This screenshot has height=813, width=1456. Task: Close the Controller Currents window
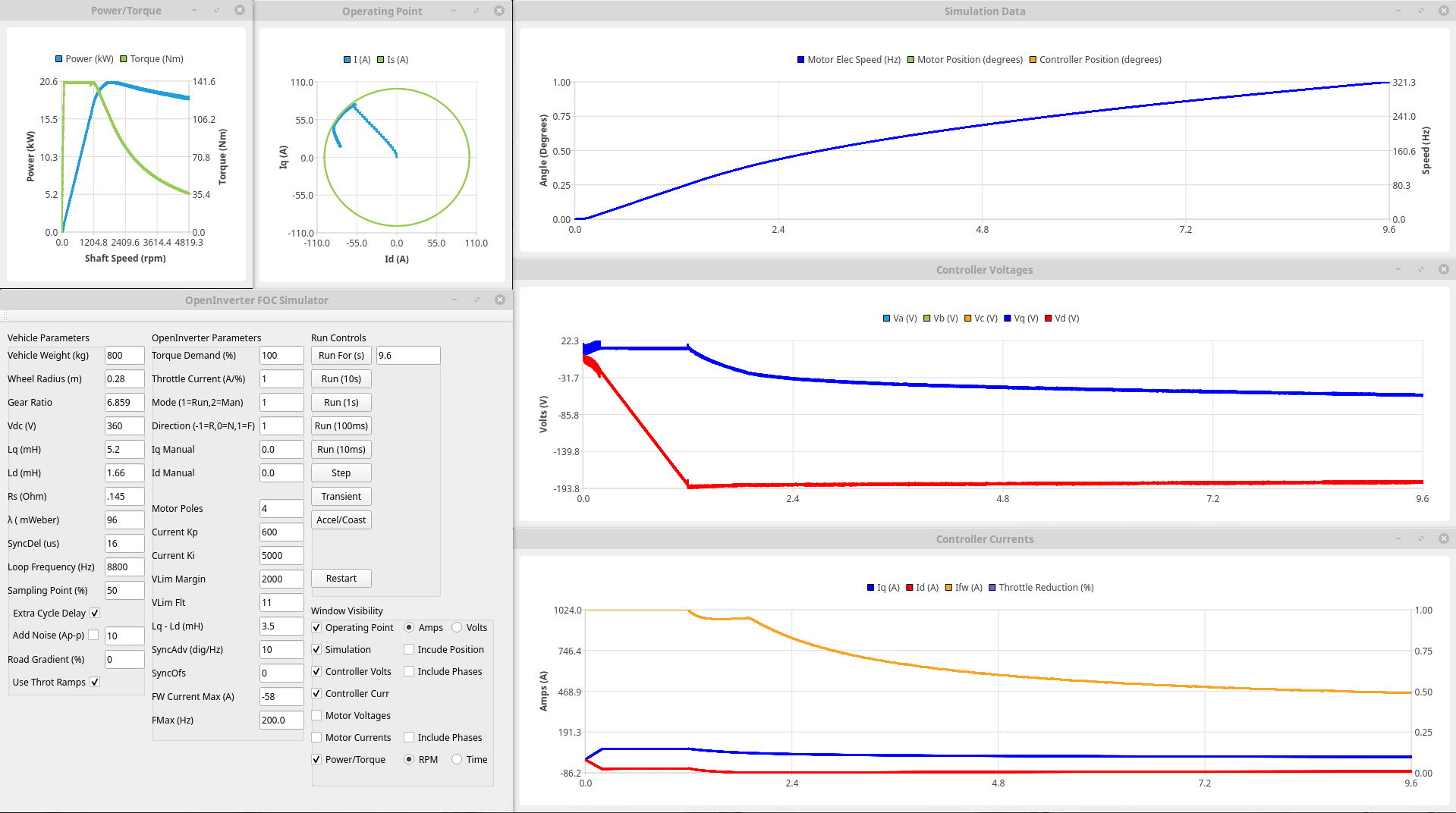tap(1443, 538)
